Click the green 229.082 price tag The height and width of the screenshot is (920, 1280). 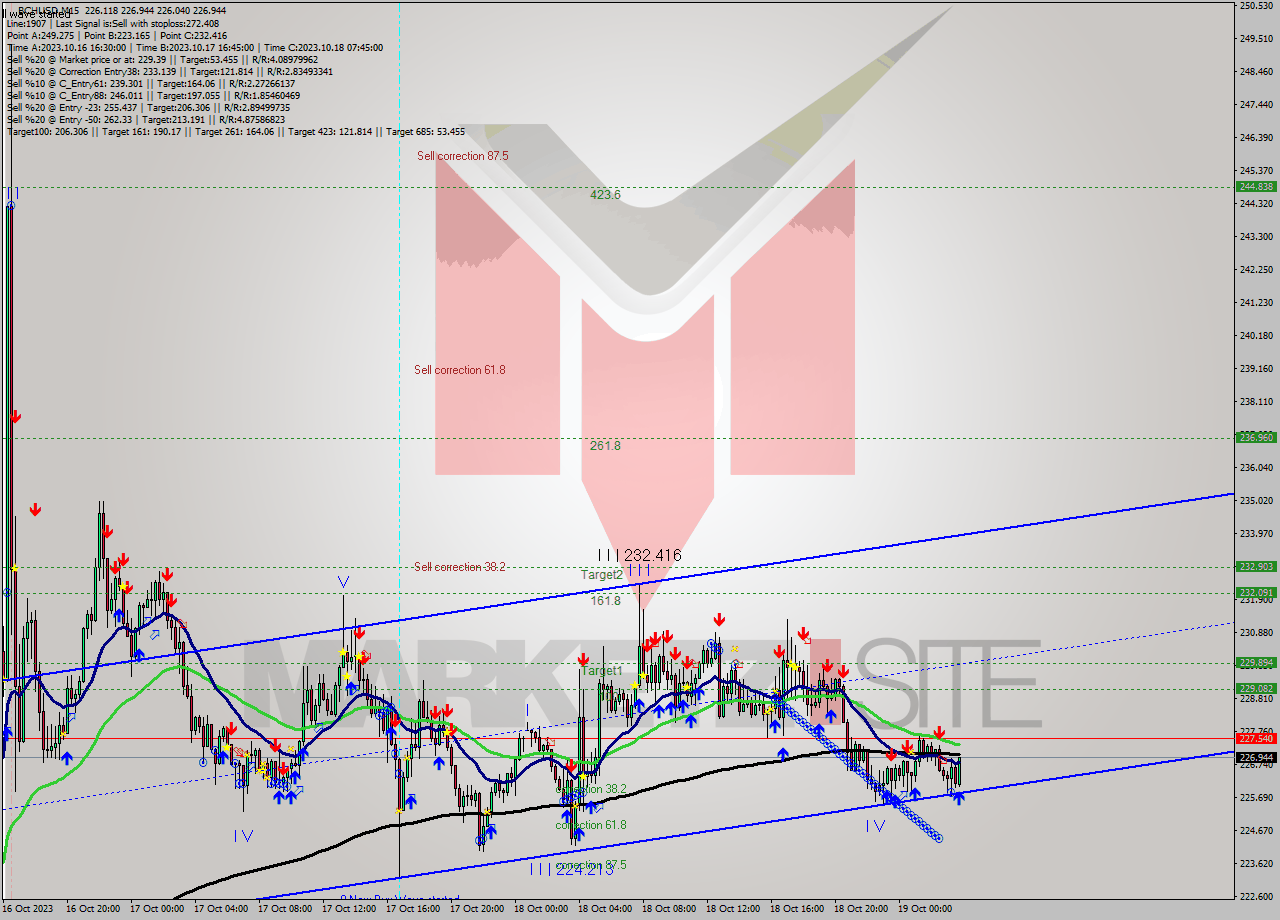[x=1255, y=689]
